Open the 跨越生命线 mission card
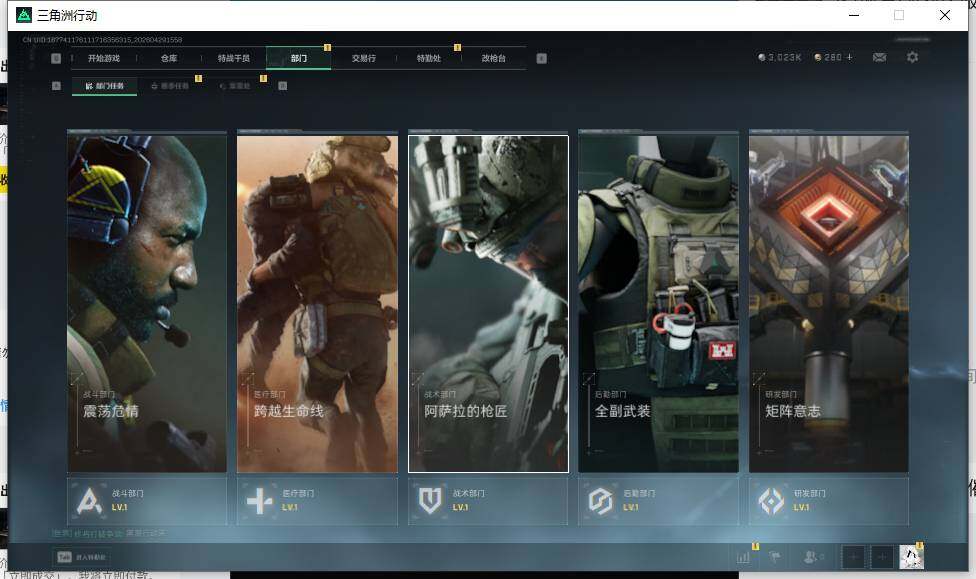The width and height of the screenshot is (976, 579). (317, 303)
